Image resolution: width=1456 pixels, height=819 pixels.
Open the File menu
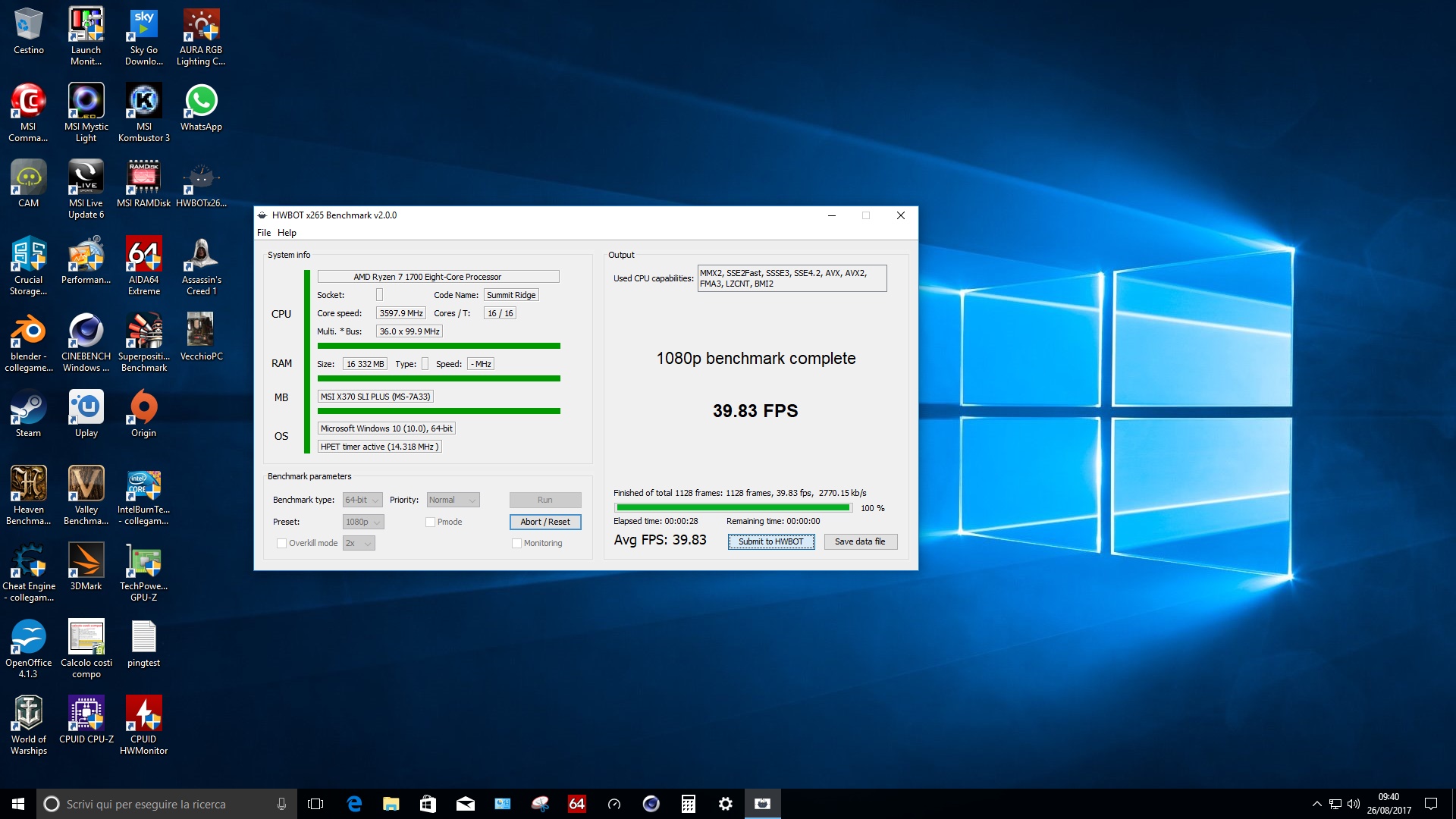tap(263, 233)
